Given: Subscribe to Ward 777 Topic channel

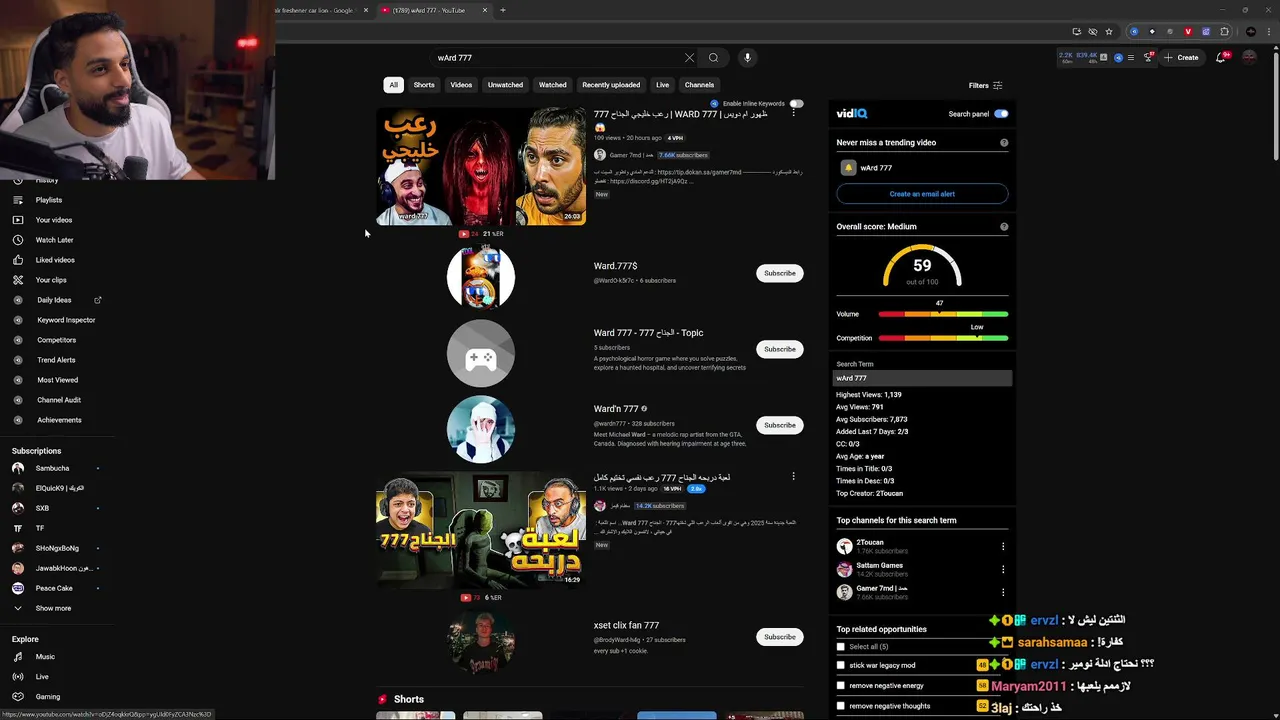Looking at the screenshot, I should coord(780,349).
